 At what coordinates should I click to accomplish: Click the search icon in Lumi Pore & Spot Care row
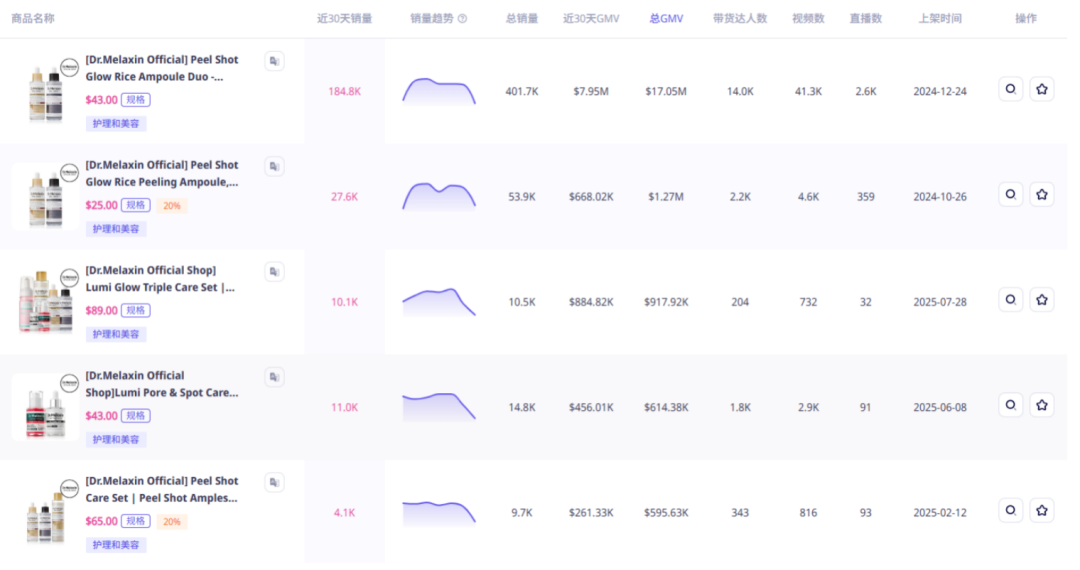click(1010, 405)
